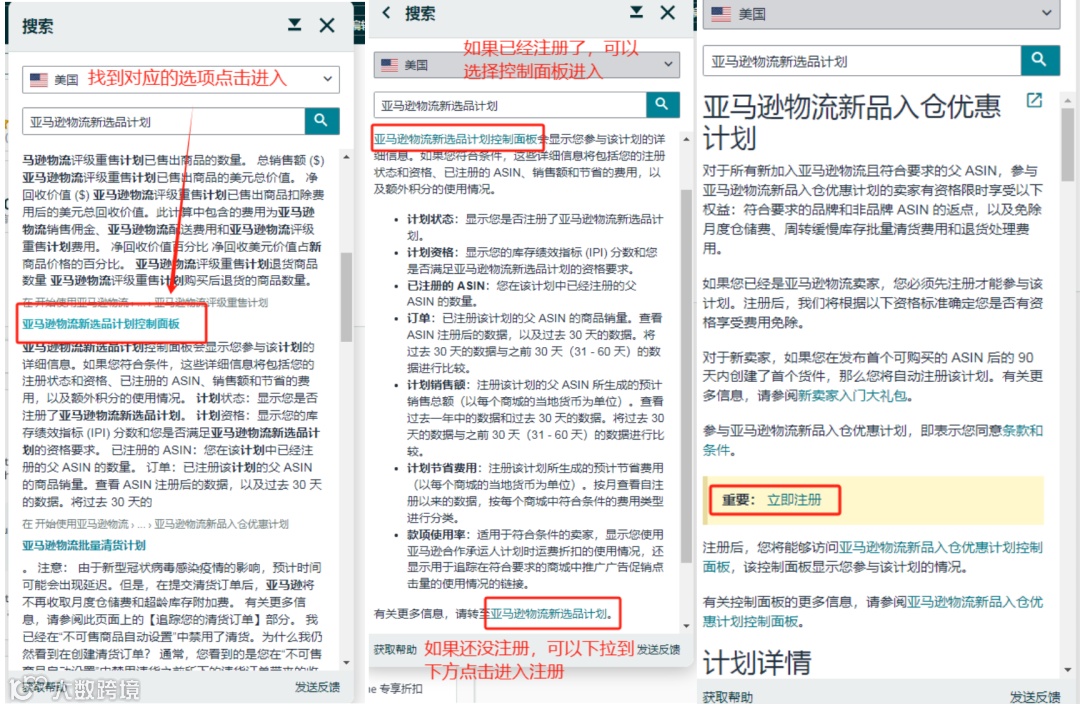Click 发送反馈 in middle panel footer
1080x709 pixels.
pyautogui.click(x=658, y=649)
